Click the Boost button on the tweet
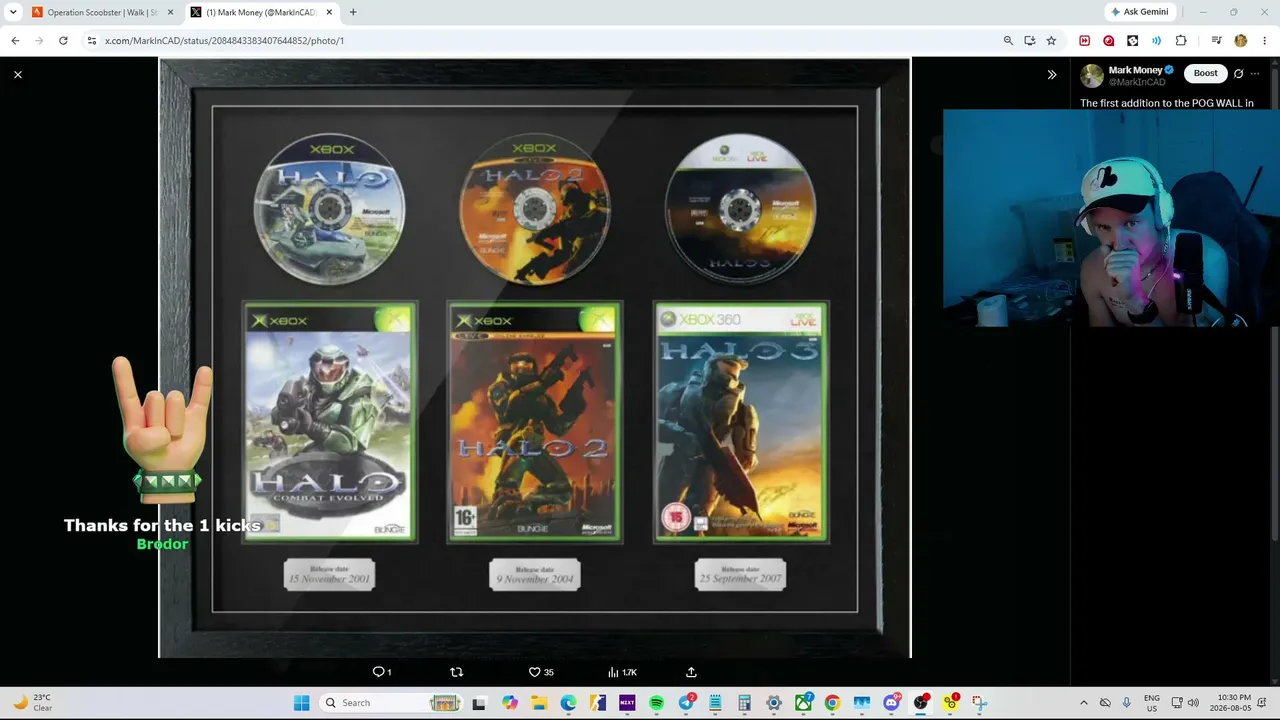 point(1206,73)
